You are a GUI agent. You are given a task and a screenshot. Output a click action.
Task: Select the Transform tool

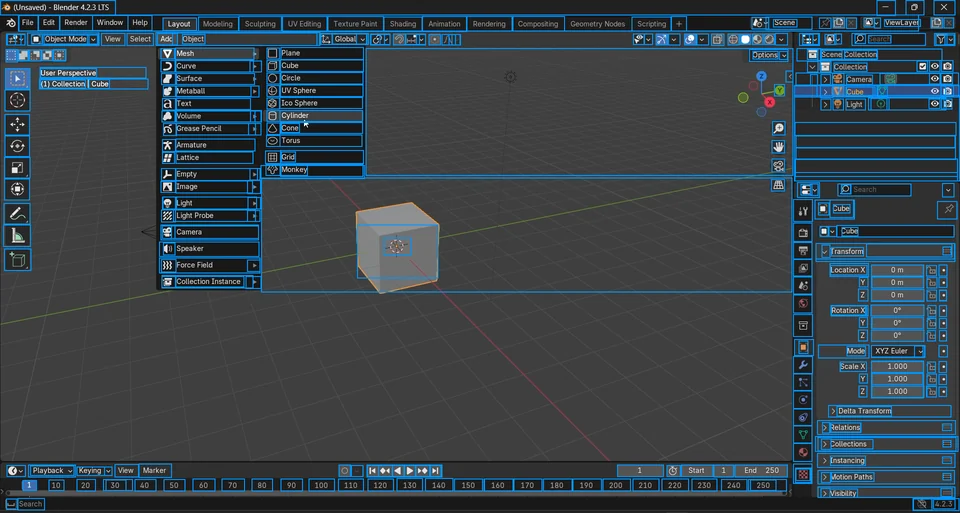(x=17, y=190)
